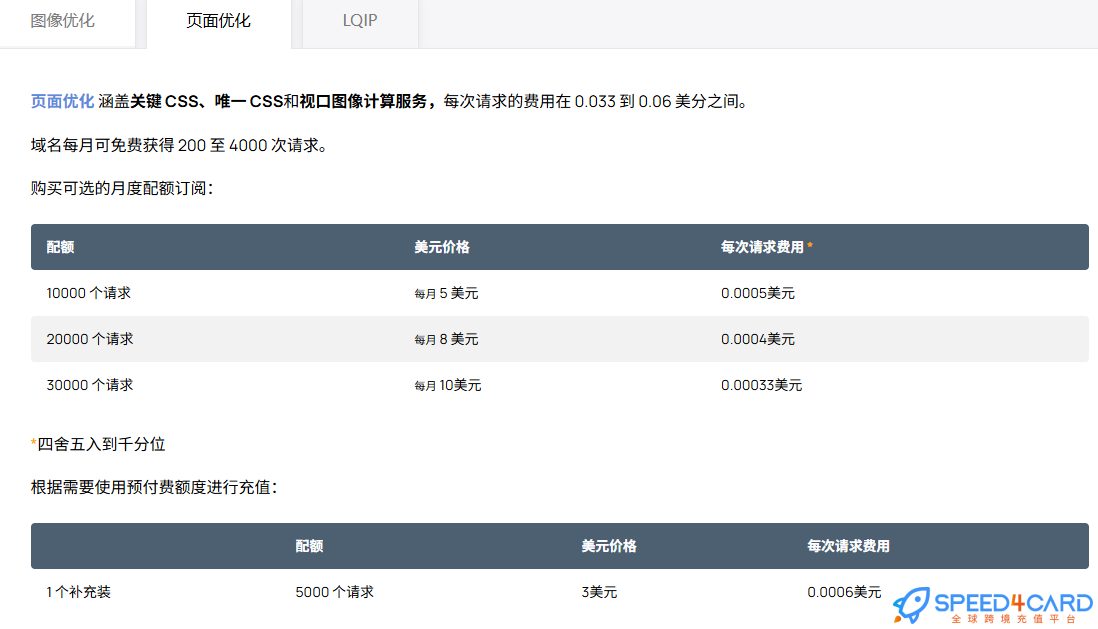Open the LQIP tab
This screenshot has height=629, width=1098.
point(360,21)
